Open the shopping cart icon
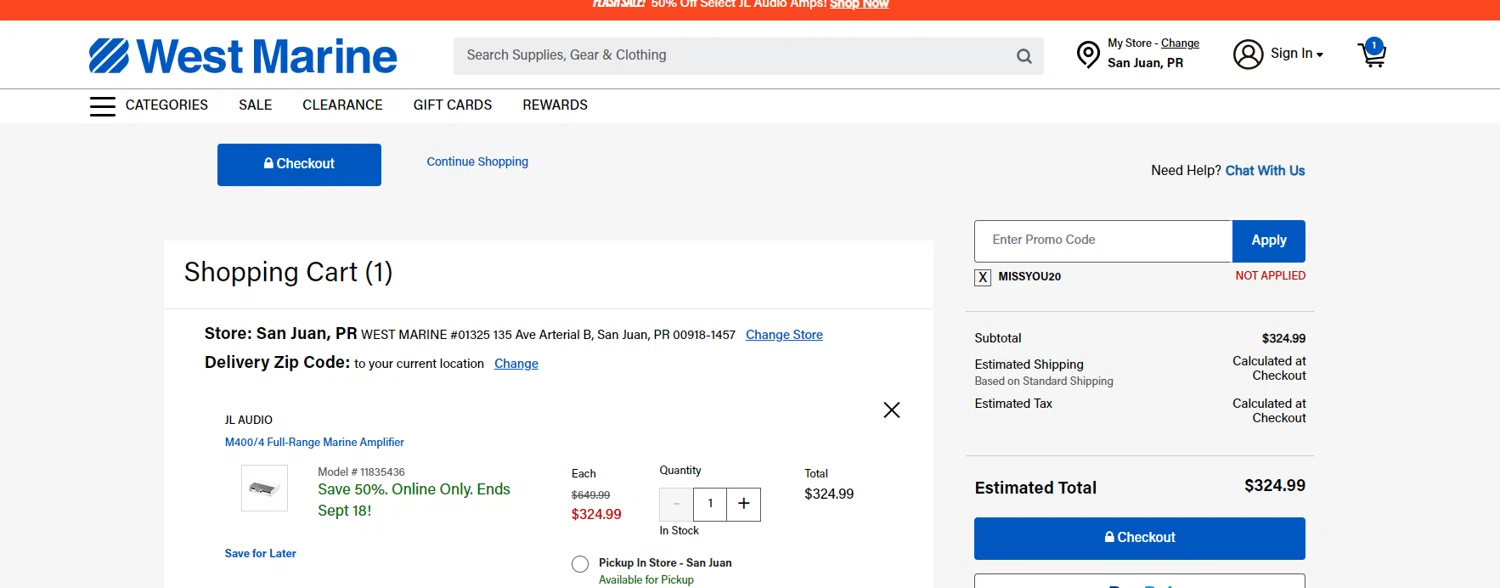Image resolution: width=1500 pixels, height=588 pixels. (x=1372, y=54)
